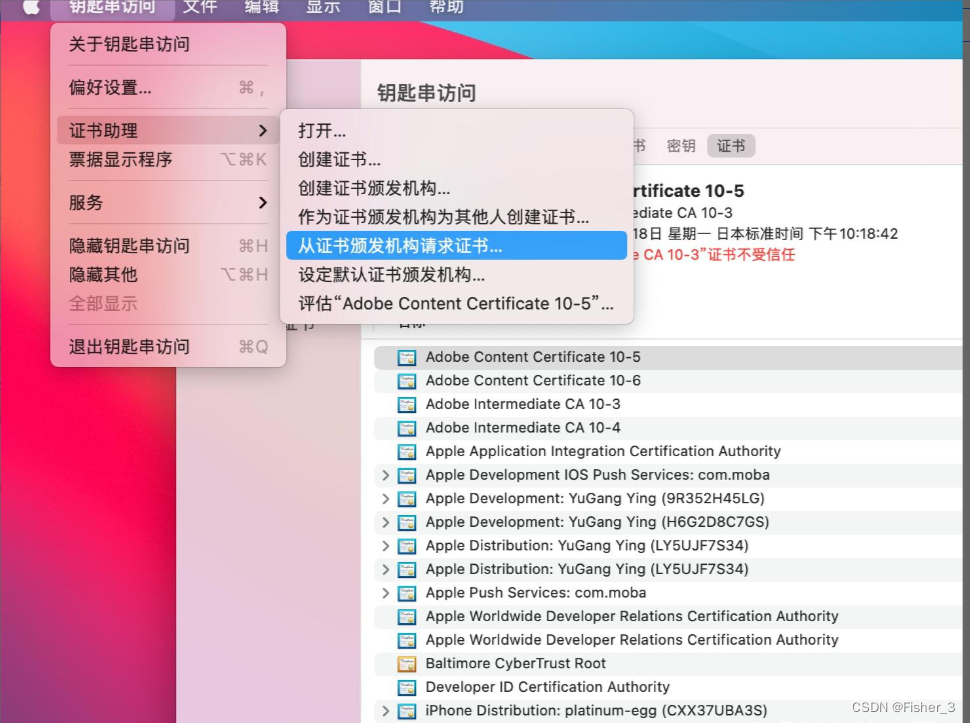The width and height of the screenshot is (970, 723).
Task: Click certificate icon for Adobe Content Certificate 10-5
Action: coord(406,357)
